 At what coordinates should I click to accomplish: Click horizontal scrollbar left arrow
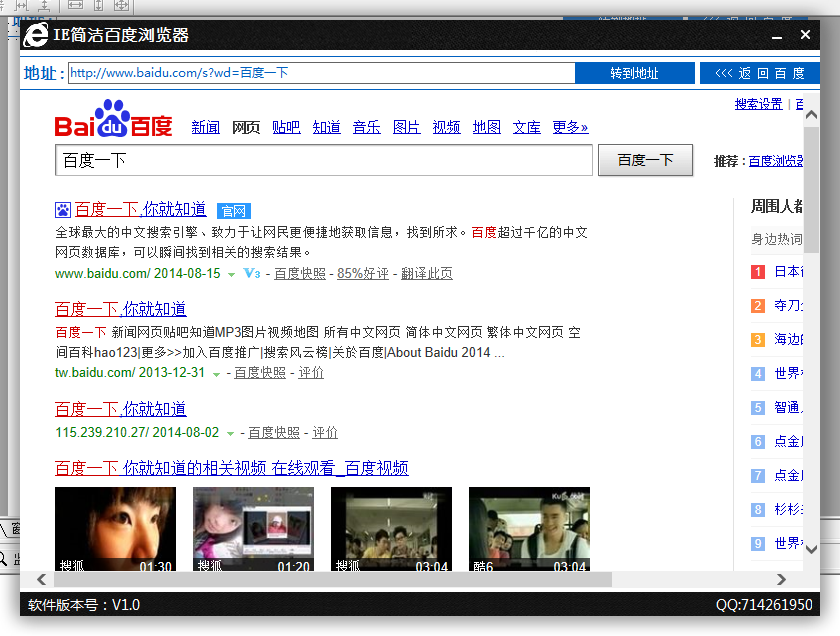click(x=41, y=579)
